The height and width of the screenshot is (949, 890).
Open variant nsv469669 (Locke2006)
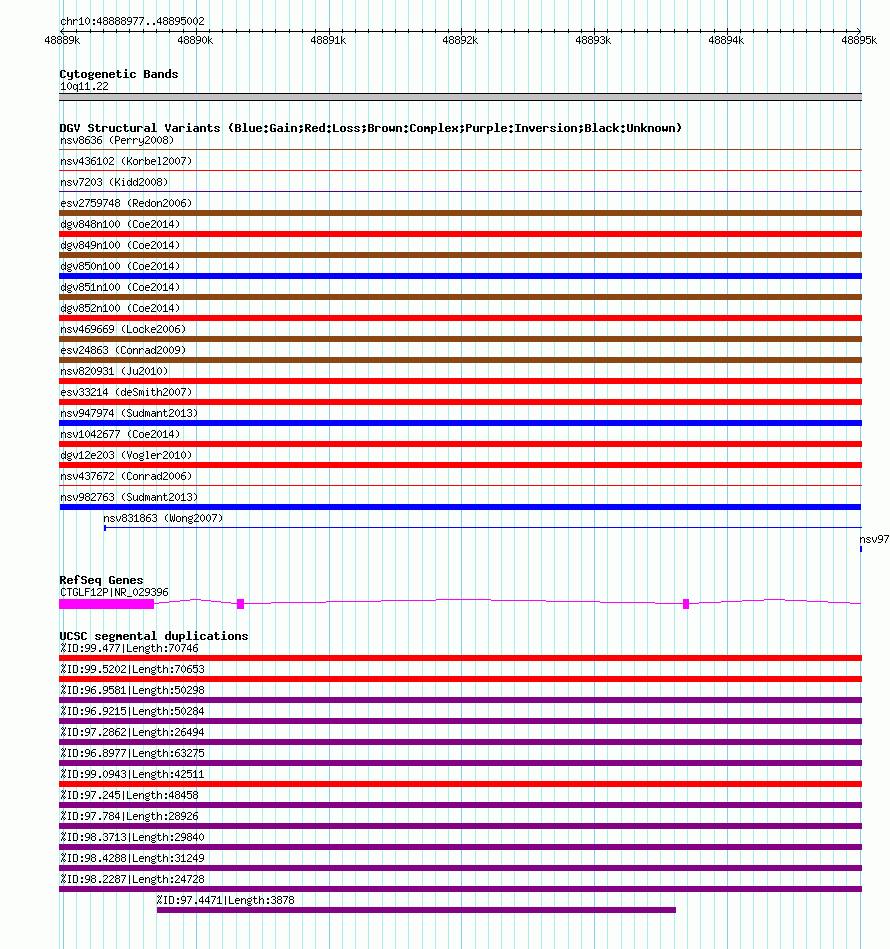coord(123,329)
